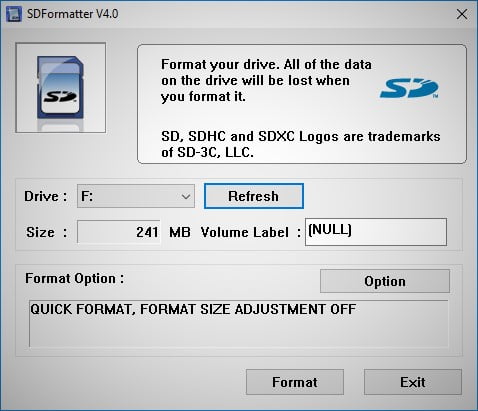Close the SDFormatter window

point(462,14)
